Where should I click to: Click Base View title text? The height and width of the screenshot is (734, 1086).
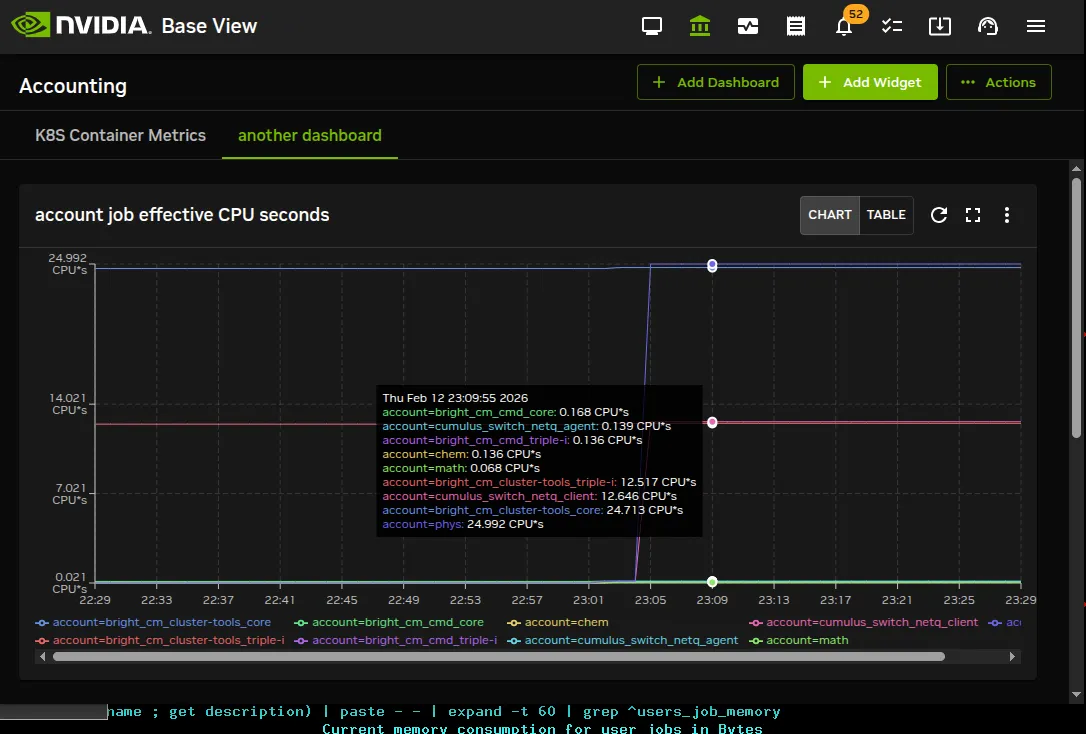tap(209, 26)
